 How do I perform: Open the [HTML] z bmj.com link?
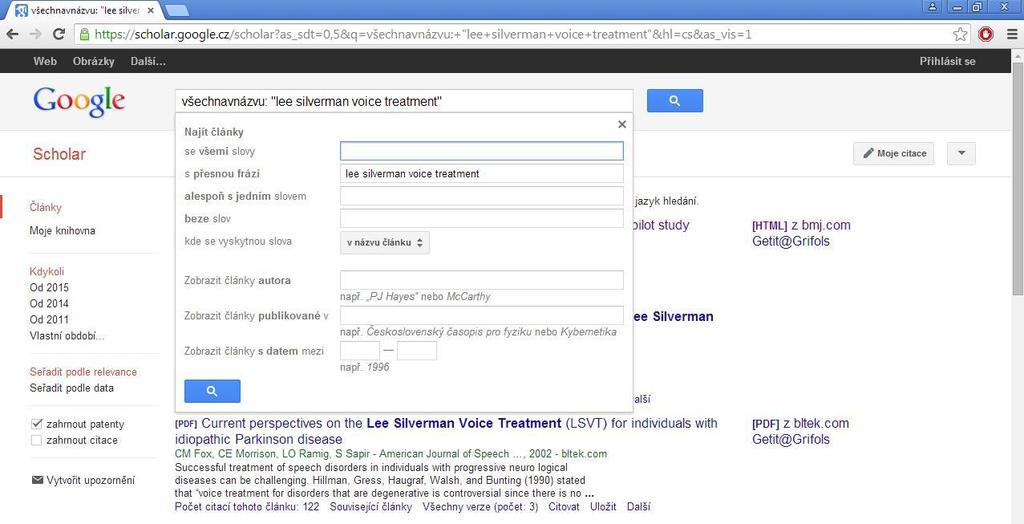[801, 225]
